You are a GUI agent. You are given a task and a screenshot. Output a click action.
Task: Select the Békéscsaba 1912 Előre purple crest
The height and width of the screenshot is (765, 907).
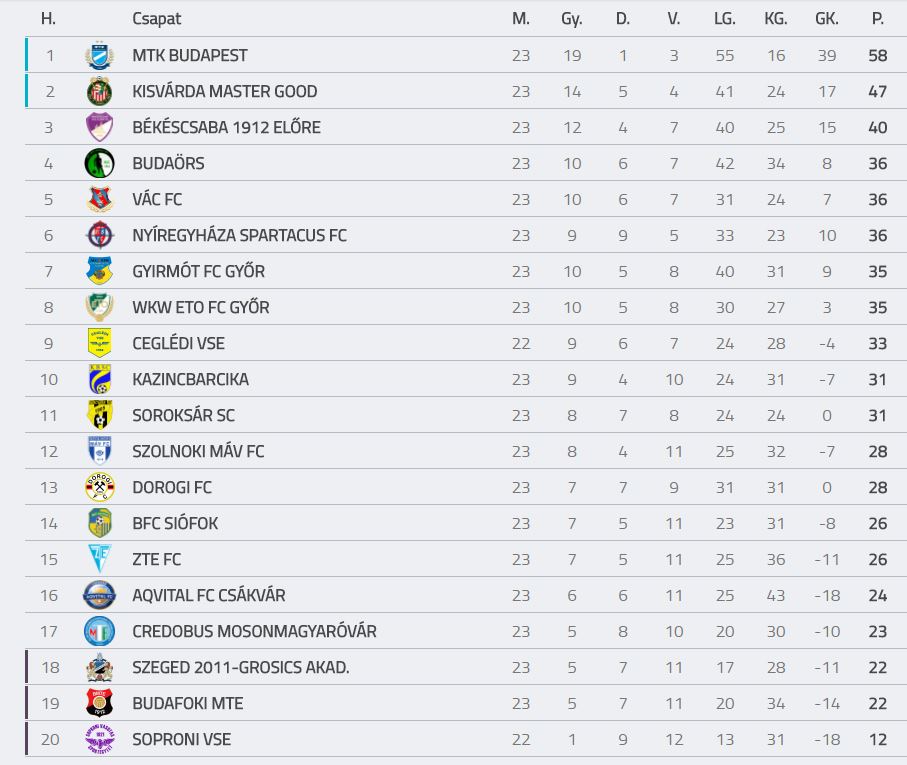click(x=99, y=127)
